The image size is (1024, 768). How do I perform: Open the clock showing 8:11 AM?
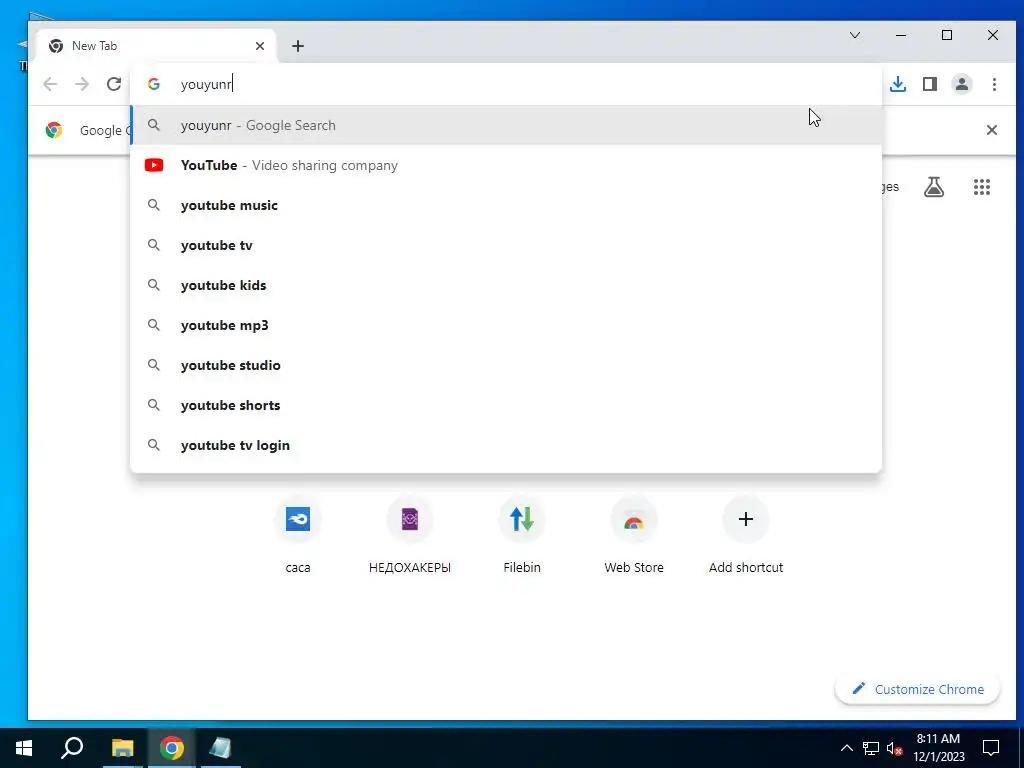(938, 748)
